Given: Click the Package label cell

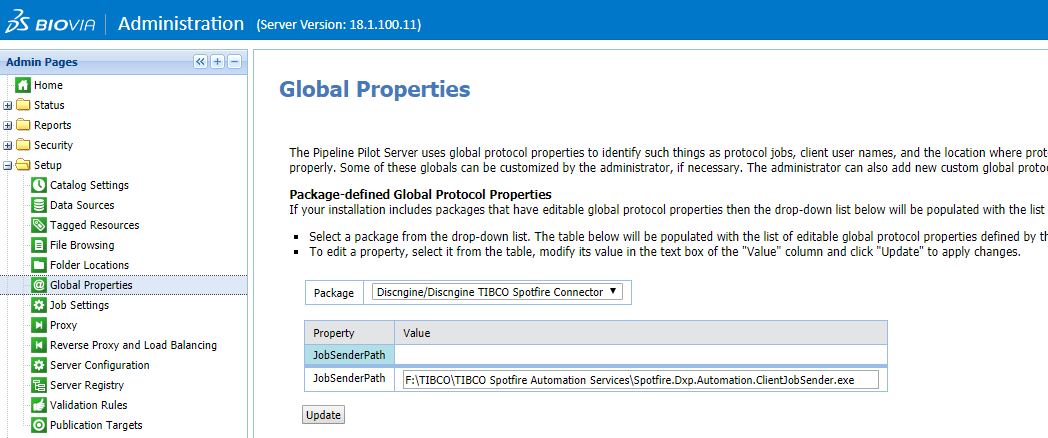Looking at the screenshot, I should point(334,292).
